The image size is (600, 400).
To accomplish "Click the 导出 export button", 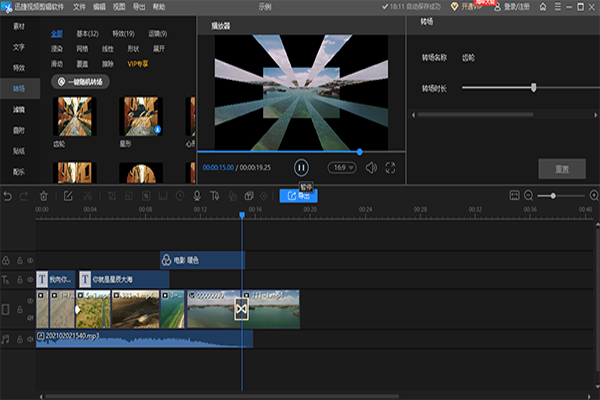I will click(298, 196).
